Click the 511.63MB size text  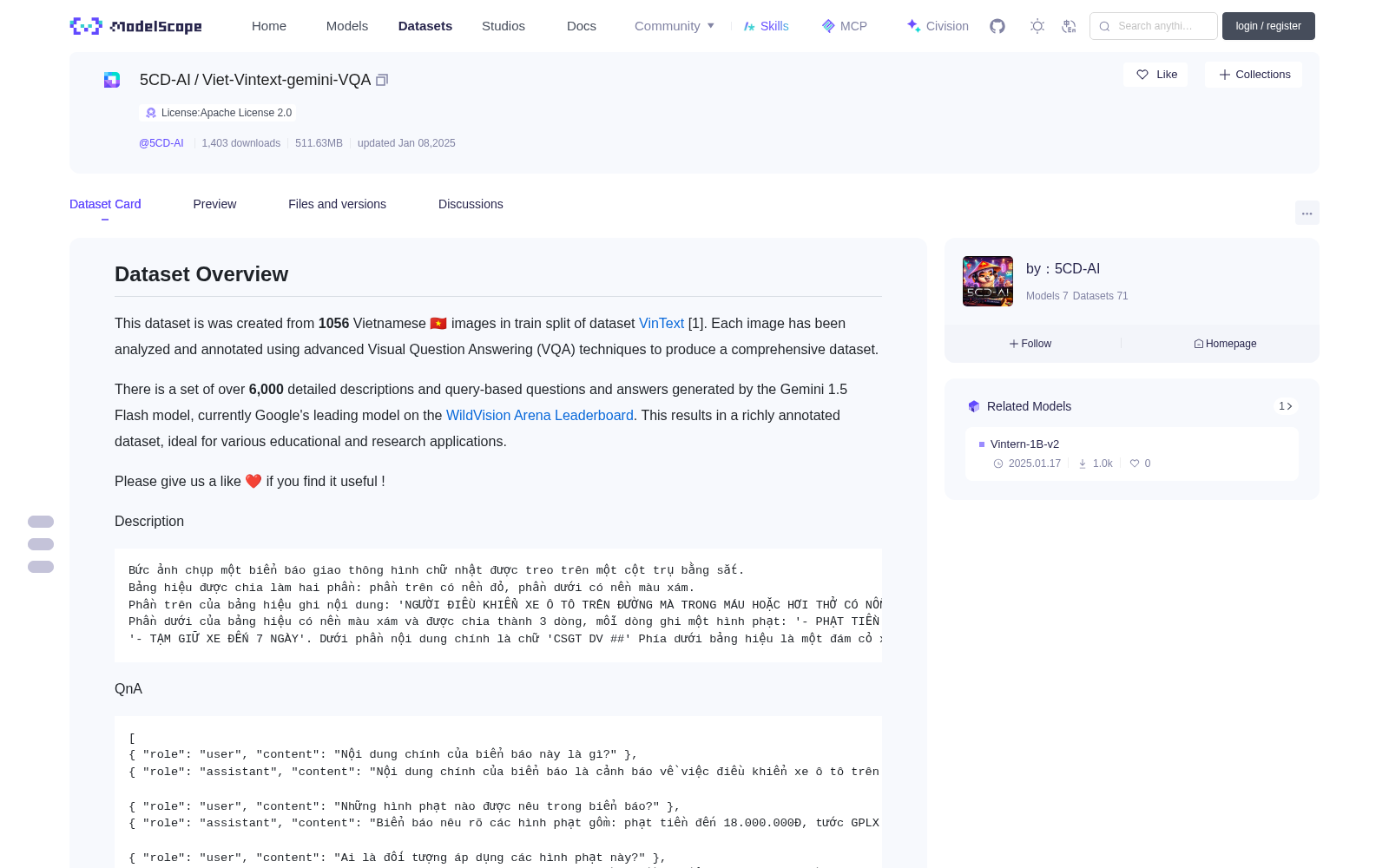click(319, 143)
